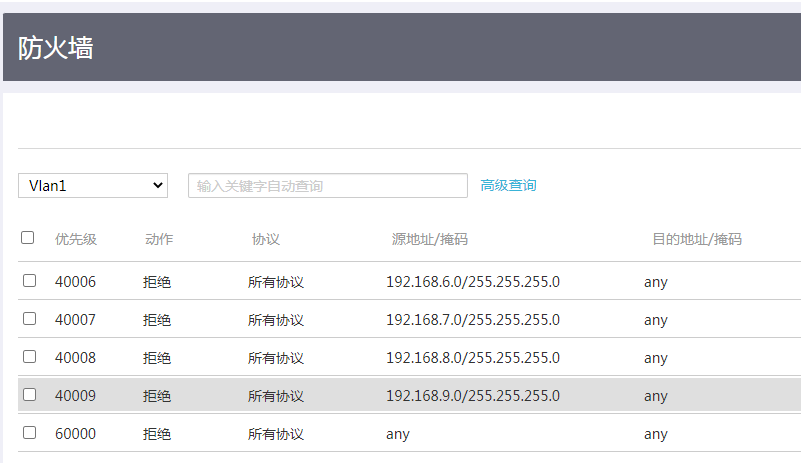Click the 源地址/掩码 column header
Viewport: 801px width, 463px height.
point(430,239)
